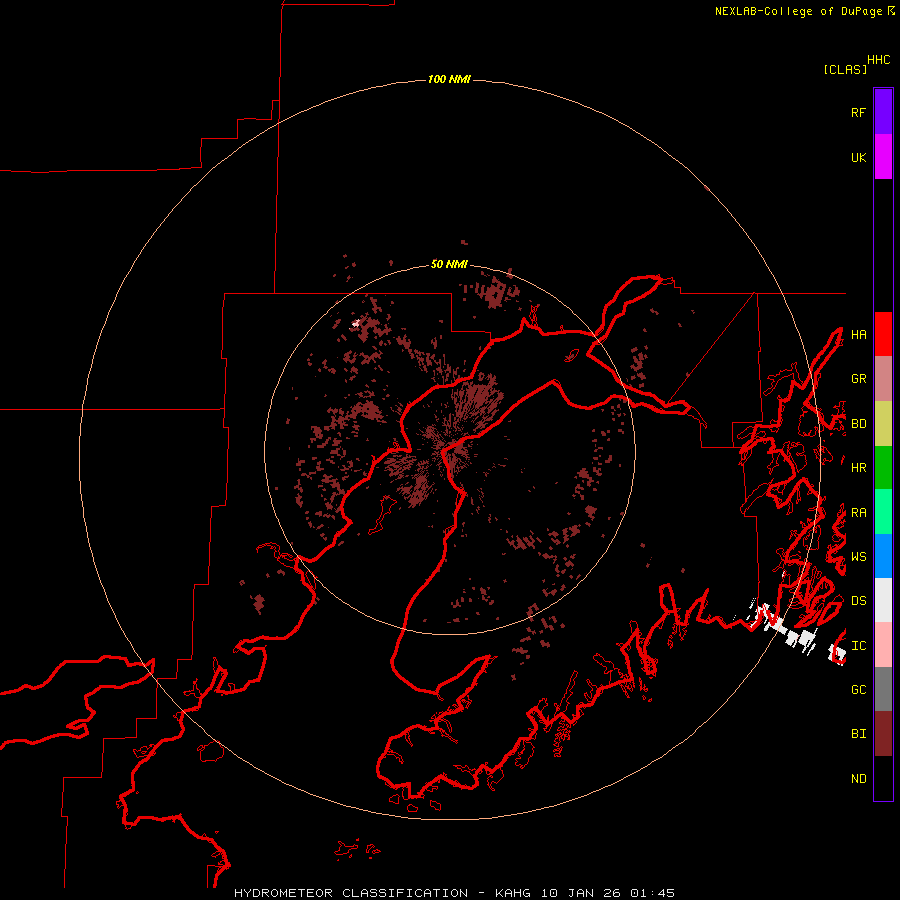Image resolution: width=900 pixels, height=900 pixels.
Task: Click the 50 NMI range ring label
Action: point(449,264)
